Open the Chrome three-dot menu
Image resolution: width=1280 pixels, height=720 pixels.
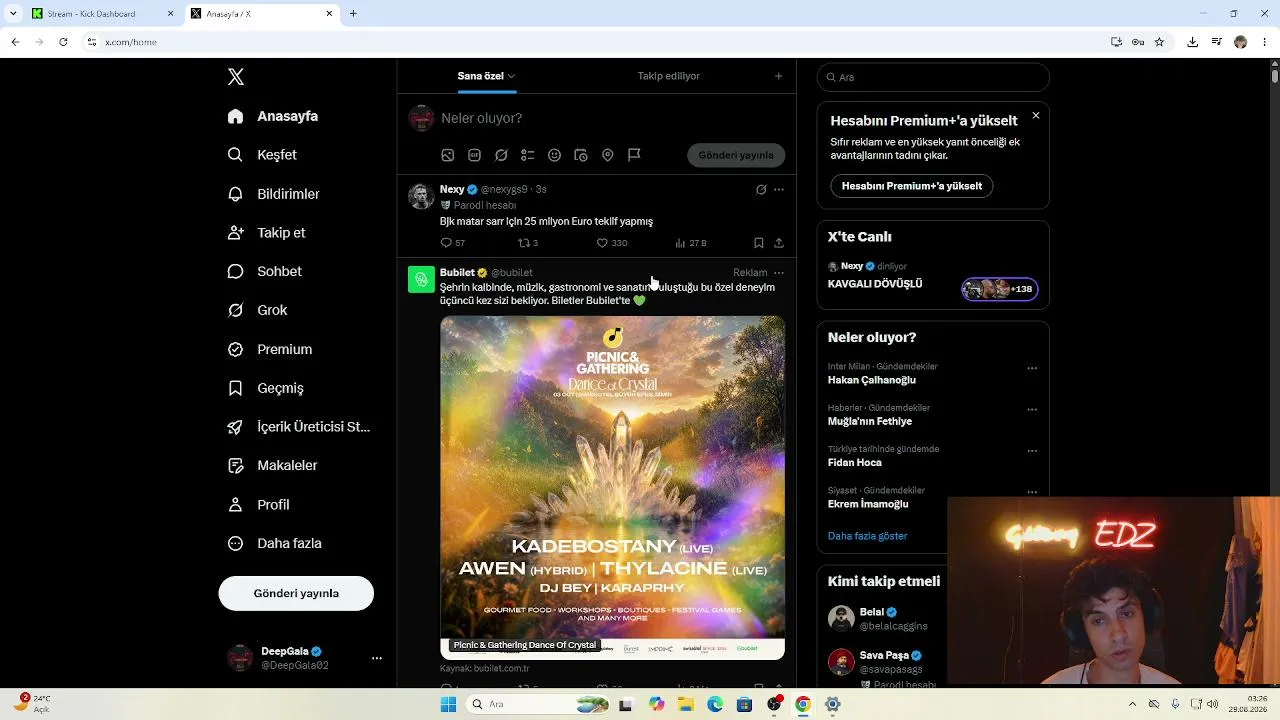click(1265, 42)
